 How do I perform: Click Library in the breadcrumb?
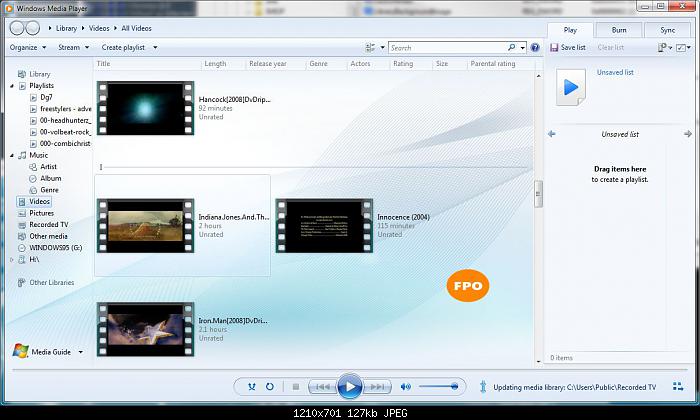click(67, 28)
